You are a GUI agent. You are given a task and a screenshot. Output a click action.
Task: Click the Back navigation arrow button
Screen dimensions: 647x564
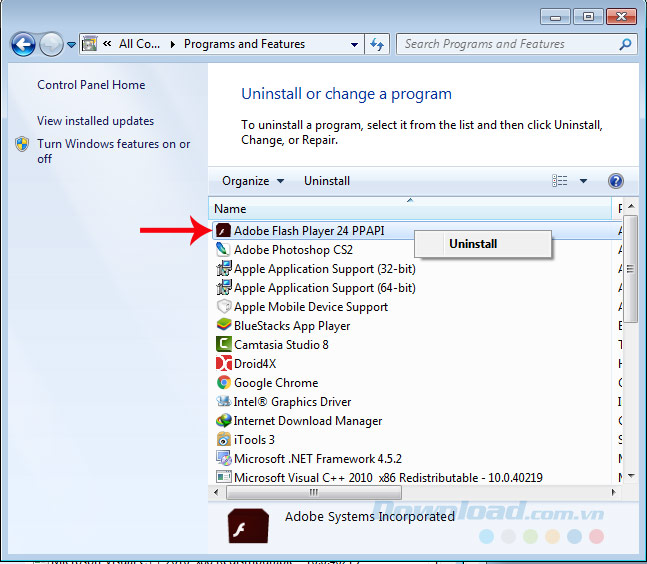click(x=23, y=44)
